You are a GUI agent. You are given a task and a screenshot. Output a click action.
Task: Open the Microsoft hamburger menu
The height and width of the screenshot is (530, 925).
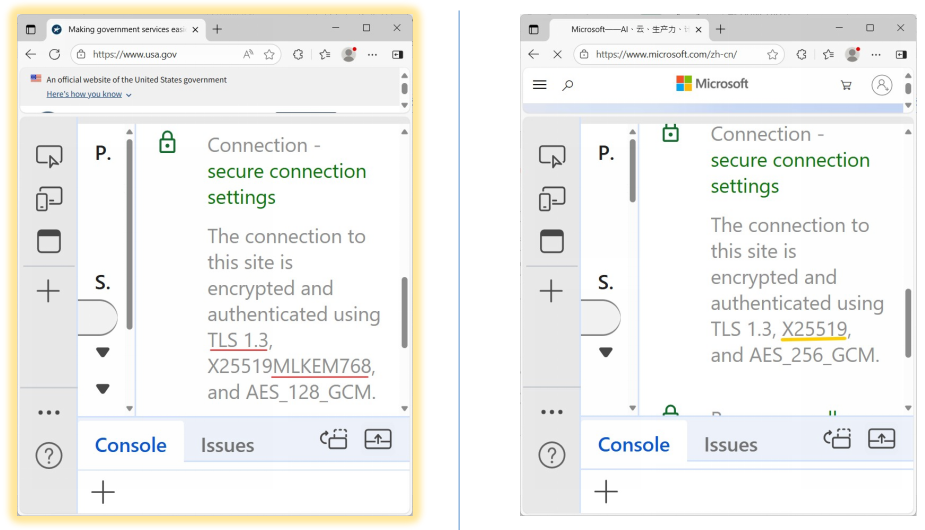click(540, 85)
